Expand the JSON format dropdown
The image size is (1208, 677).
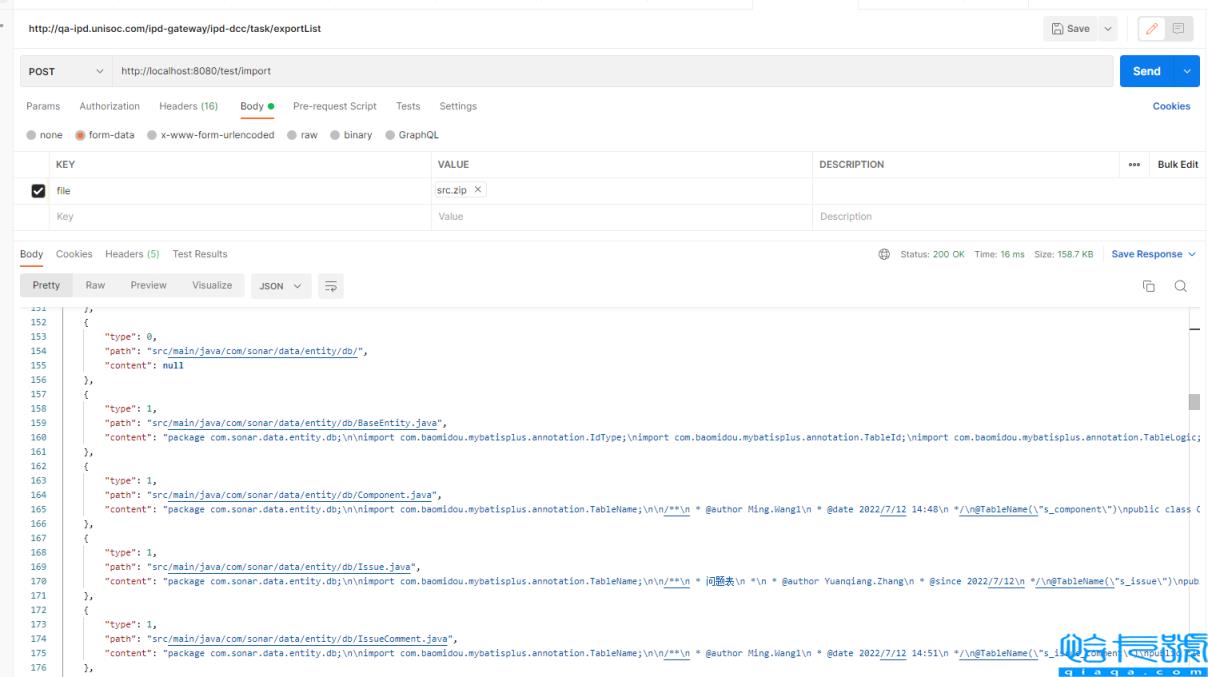tap(280, 286)
